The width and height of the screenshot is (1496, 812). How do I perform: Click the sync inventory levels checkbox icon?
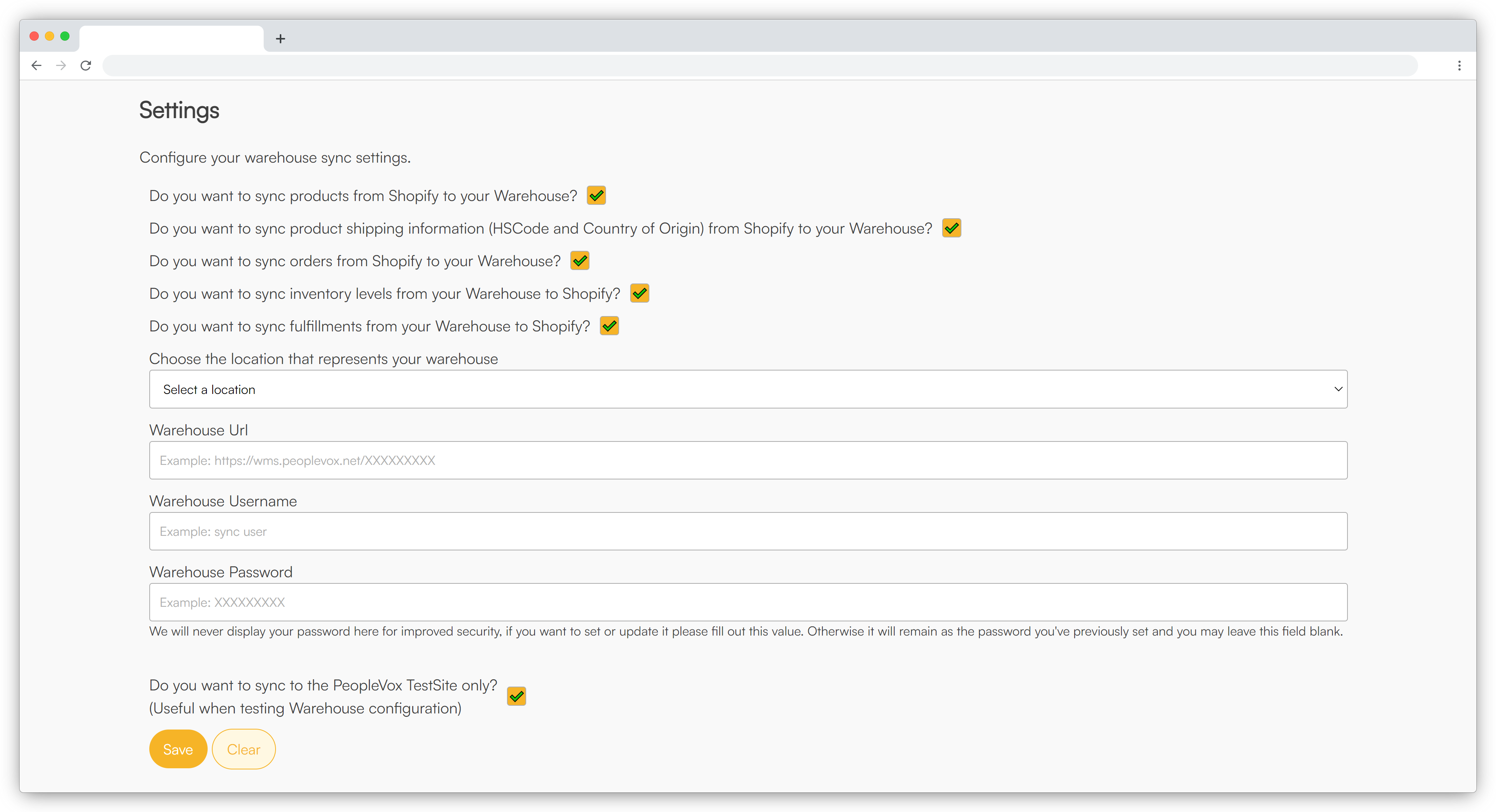pos(640,293)
